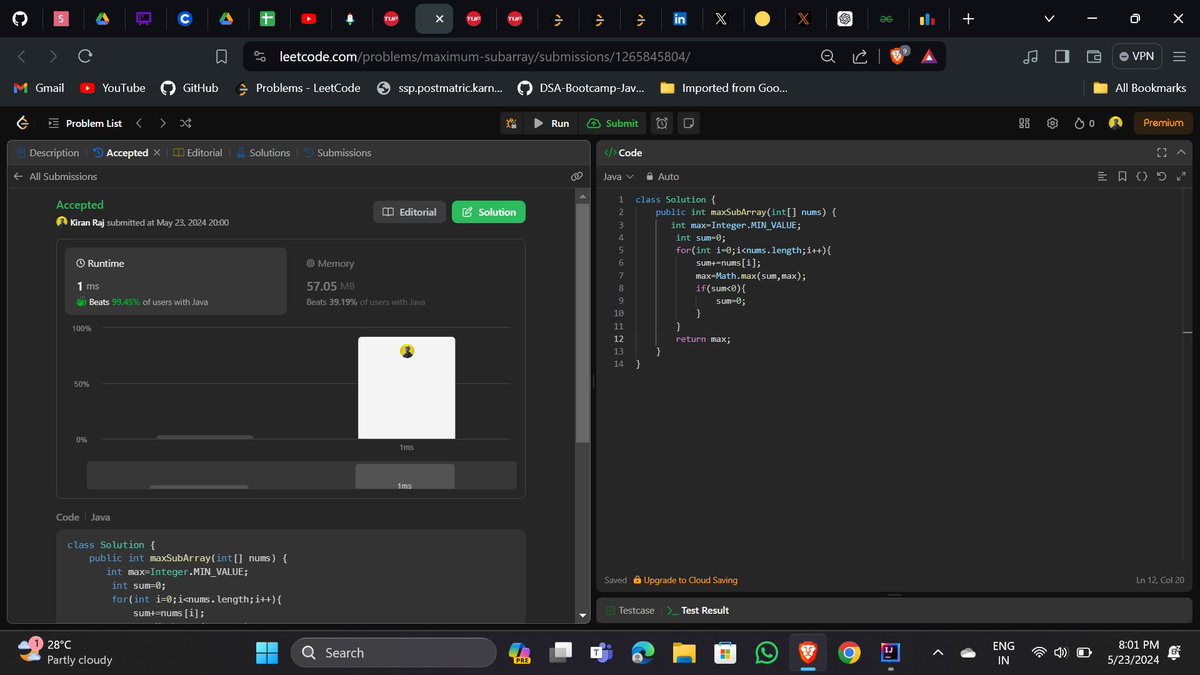Open the alarm clock timer icon

662,123
